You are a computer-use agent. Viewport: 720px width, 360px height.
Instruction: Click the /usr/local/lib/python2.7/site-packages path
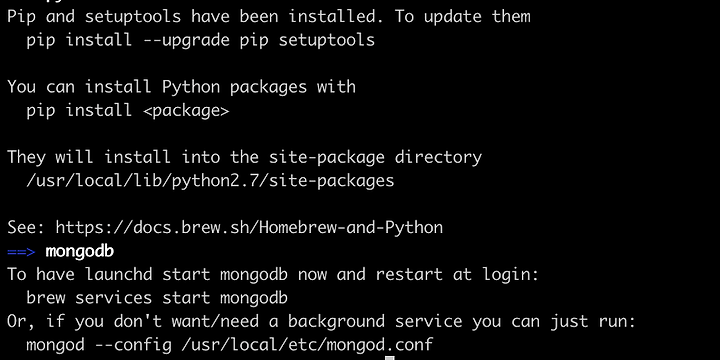210,181
